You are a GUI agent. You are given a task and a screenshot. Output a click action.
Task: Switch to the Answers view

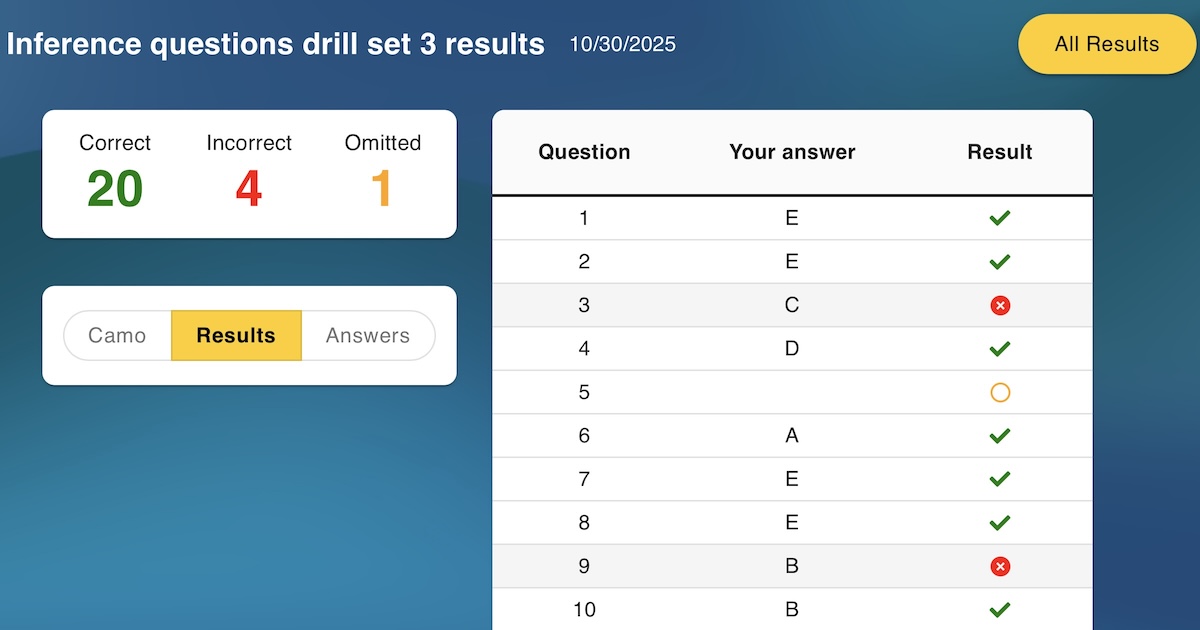click(368, 335)
